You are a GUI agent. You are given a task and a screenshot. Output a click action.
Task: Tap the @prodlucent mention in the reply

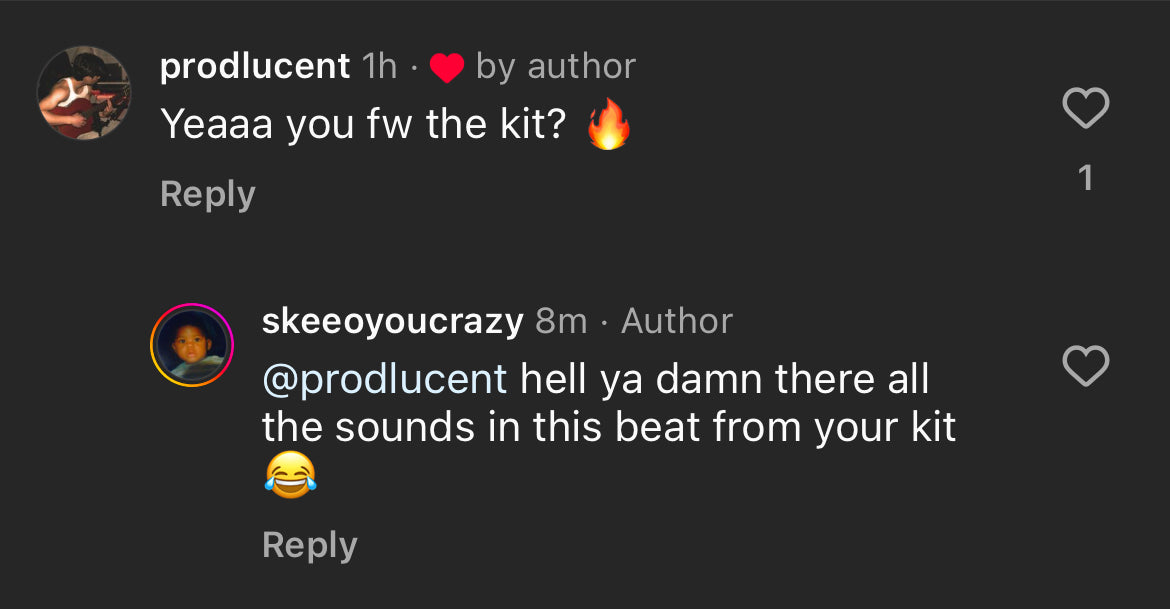(x=384, y=380)
